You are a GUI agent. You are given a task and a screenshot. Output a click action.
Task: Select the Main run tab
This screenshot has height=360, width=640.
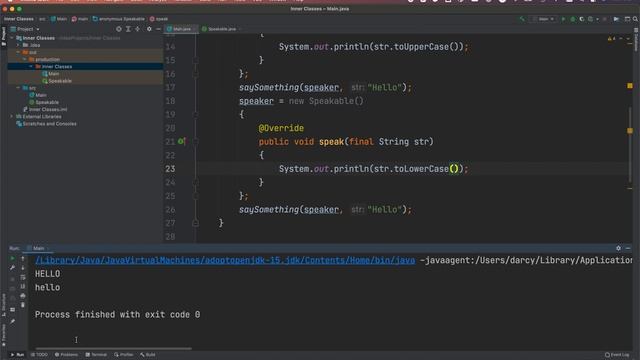coord(38,248)
